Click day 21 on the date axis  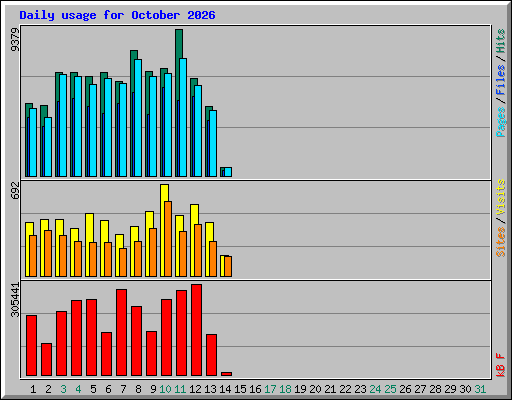pyautogui.click(x=330, y=389)
